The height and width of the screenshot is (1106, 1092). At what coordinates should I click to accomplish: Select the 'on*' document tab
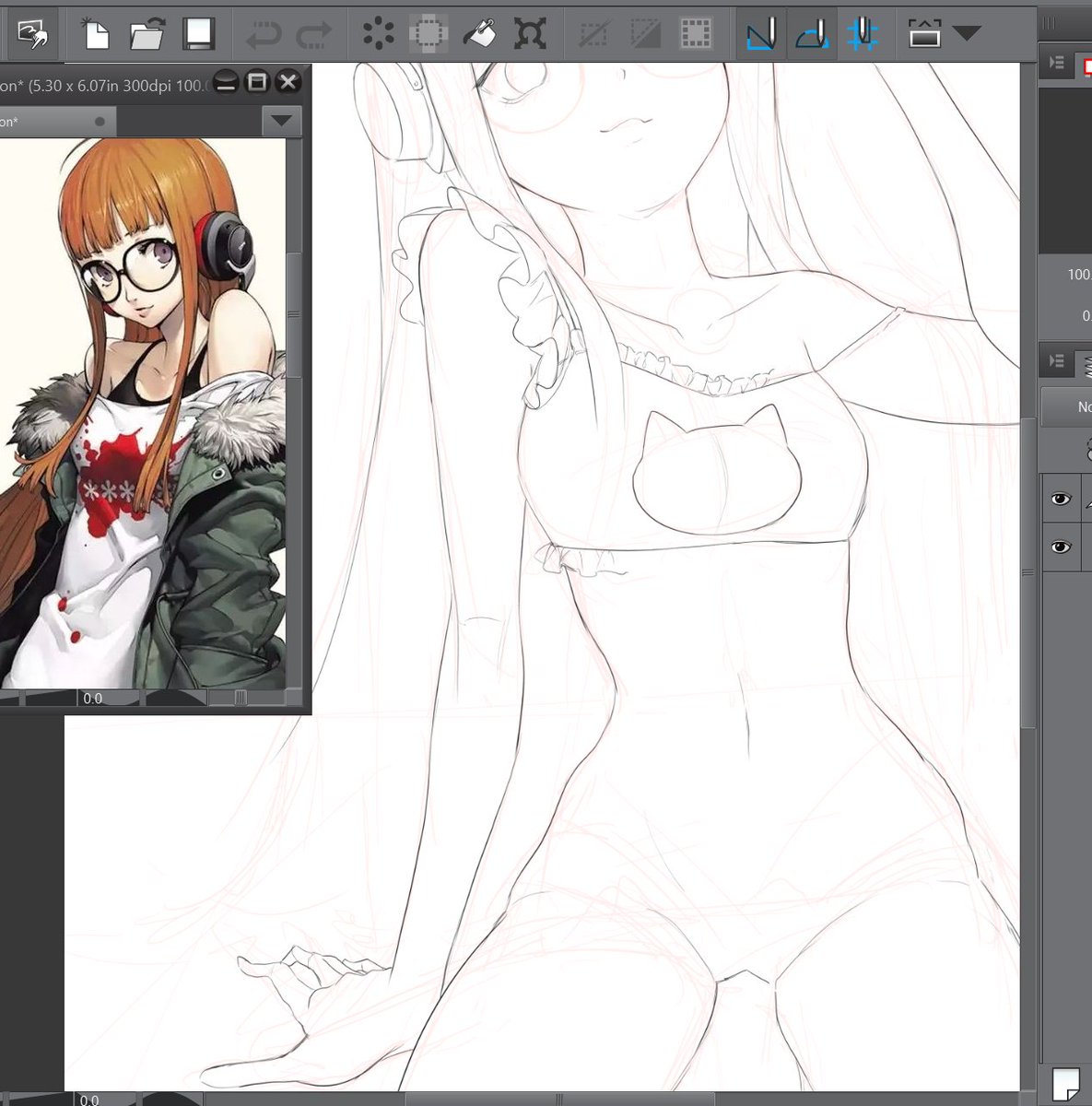pos(55,122)
